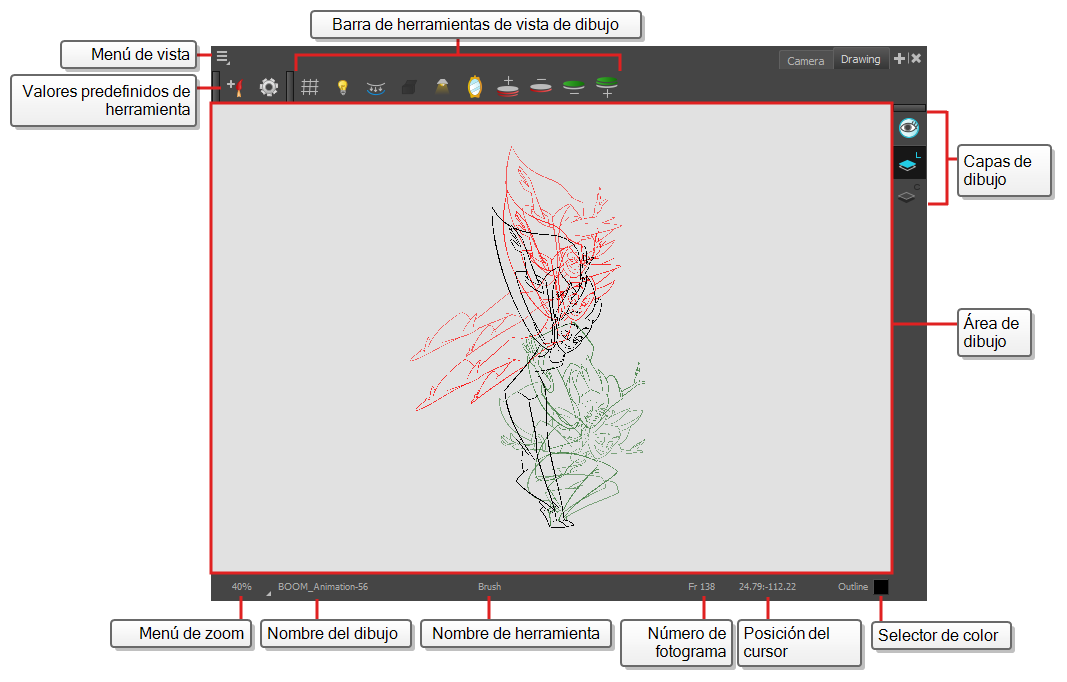Open the 40% zoom menu
Screen dimensions: 1067x682
(x=241, y=587)
